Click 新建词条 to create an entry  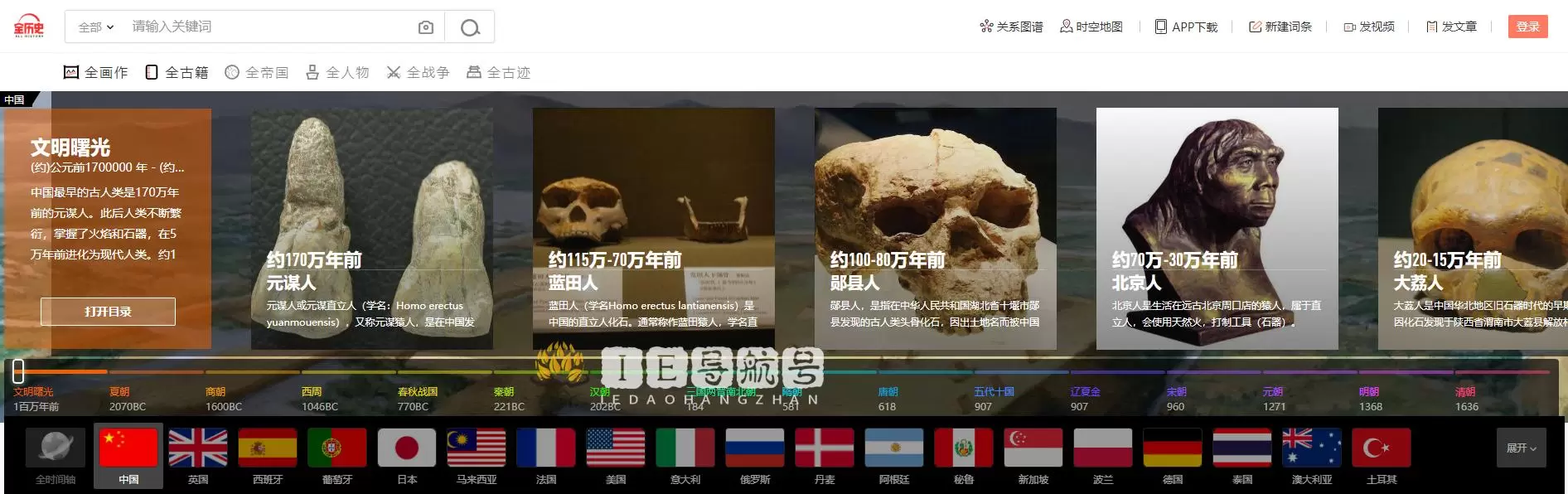click(1280, 27)
